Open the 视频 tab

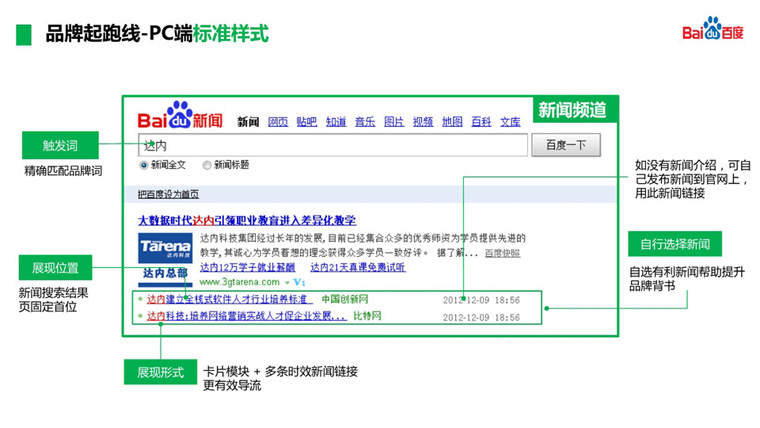click(x=423, y=122)
